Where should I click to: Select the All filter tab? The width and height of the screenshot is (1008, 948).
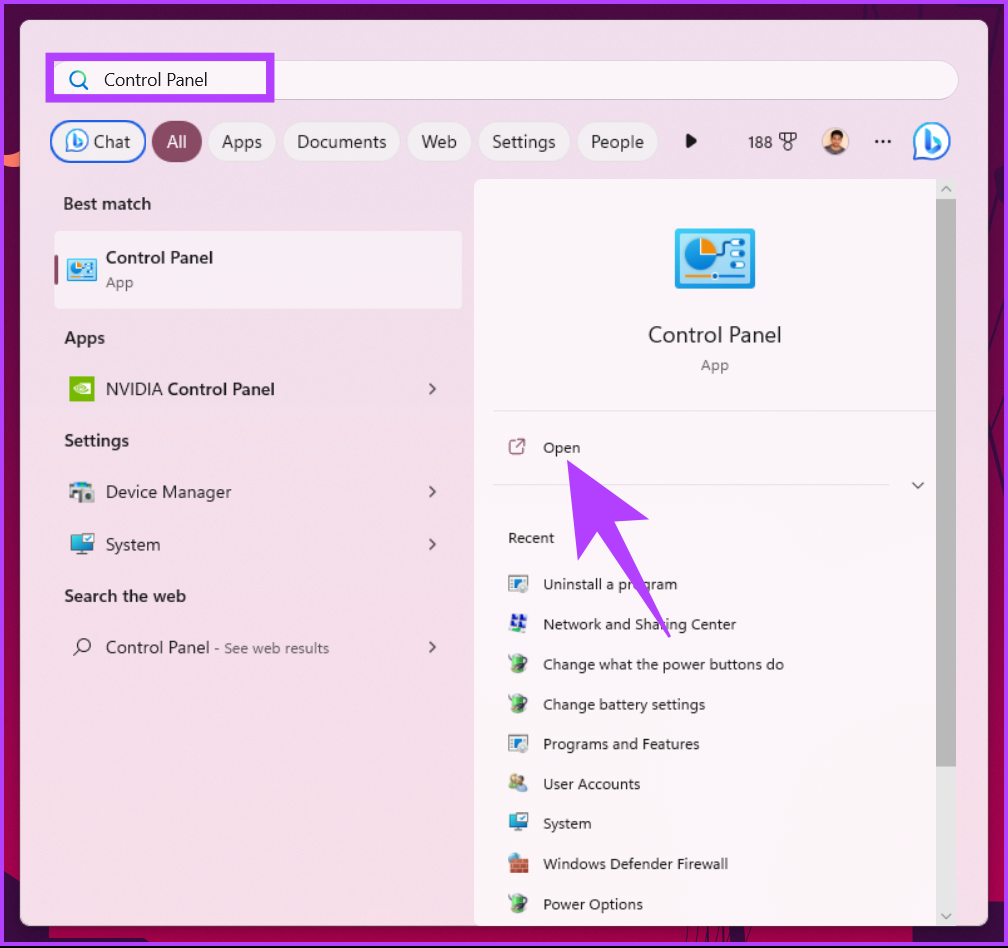pos(177,141)
